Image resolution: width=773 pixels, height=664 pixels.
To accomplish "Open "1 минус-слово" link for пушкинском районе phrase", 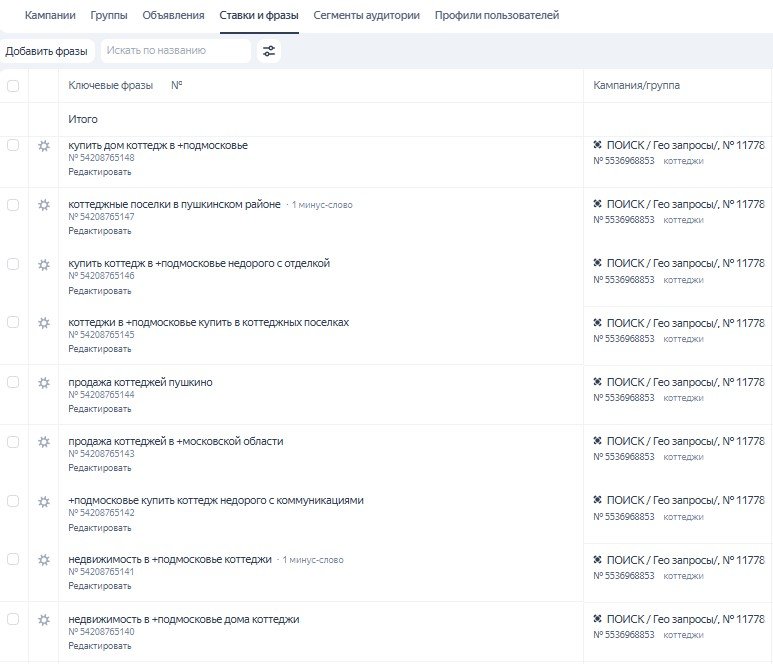I will pyautogui.click(x=321, y=205).
